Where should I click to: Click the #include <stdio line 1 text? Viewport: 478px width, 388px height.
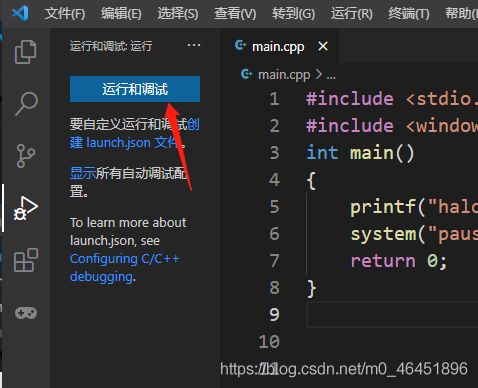(x=392, y=99)
